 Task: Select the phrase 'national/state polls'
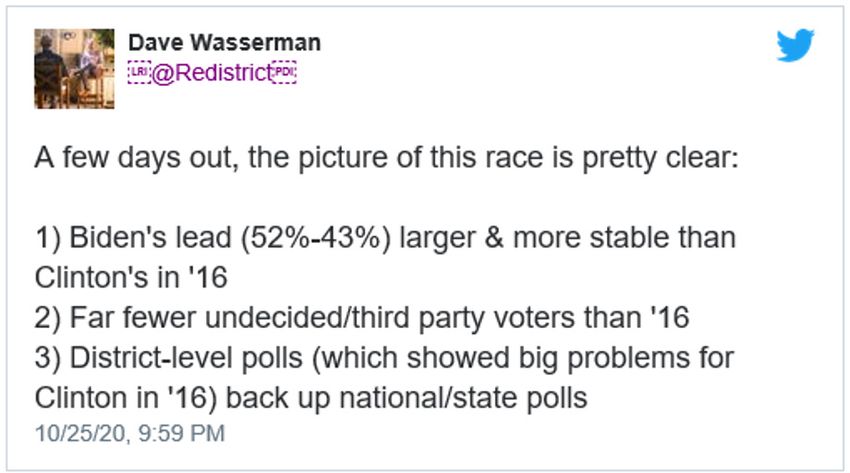pos(463,398)
